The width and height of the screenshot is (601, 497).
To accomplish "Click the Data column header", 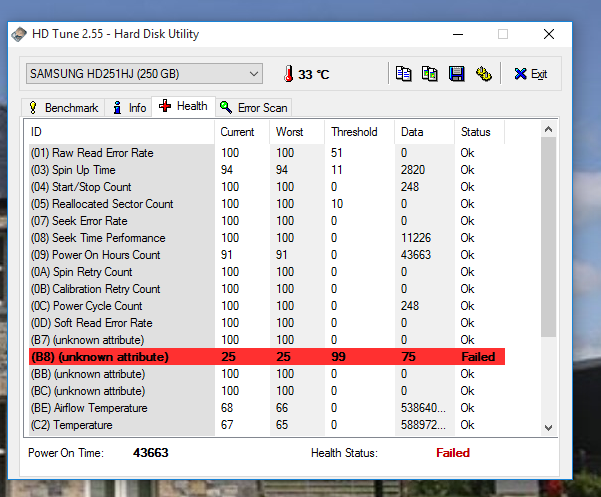I will 425,132.
